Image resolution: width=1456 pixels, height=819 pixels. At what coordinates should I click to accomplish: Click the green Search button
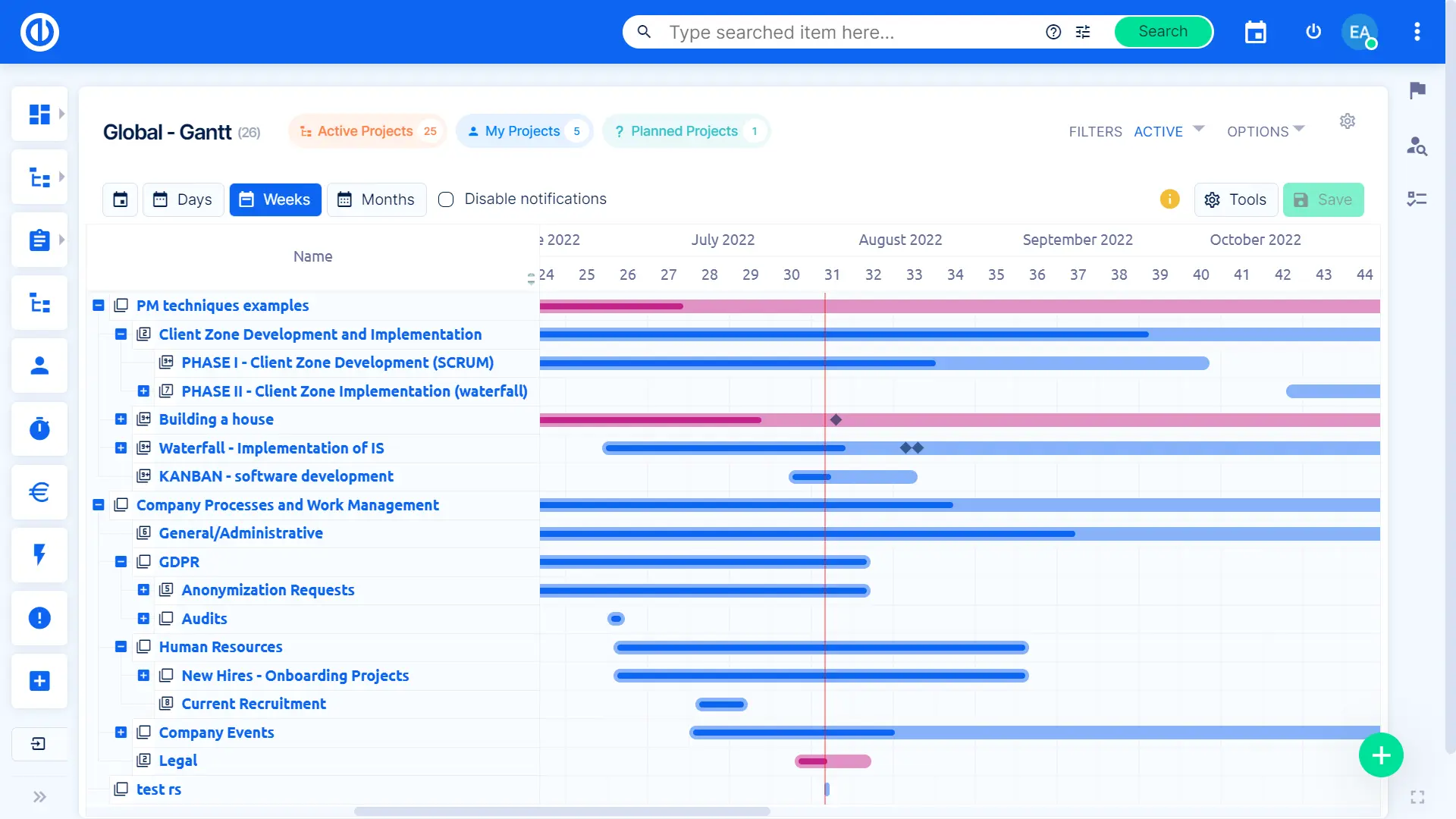tap(1163, 32)
